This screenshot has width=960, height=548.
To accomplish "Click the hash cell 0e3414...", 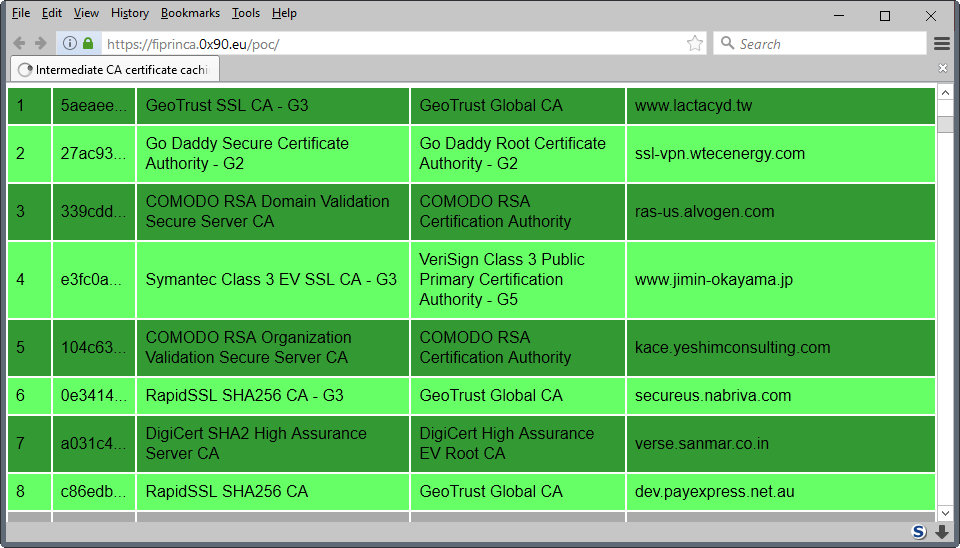I will click(94, 396).
